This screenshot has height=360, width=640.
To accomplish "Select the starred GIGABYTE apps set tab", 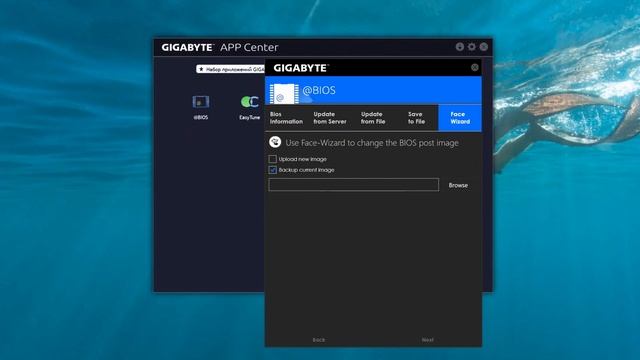I will click(x=231, y=69).
